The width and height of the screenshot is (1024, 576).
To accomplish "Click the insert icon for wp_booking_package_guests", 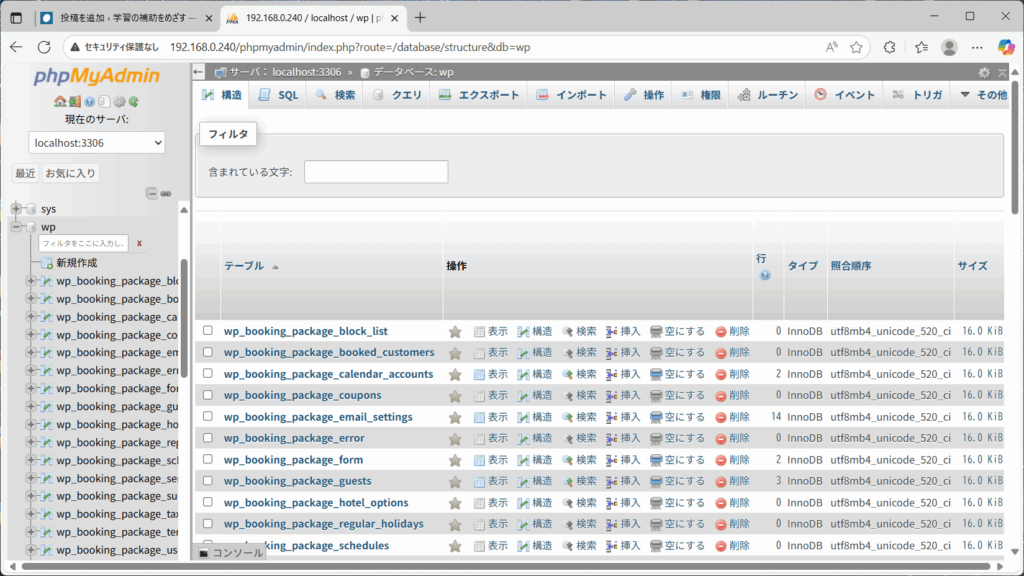I will 612,481.
